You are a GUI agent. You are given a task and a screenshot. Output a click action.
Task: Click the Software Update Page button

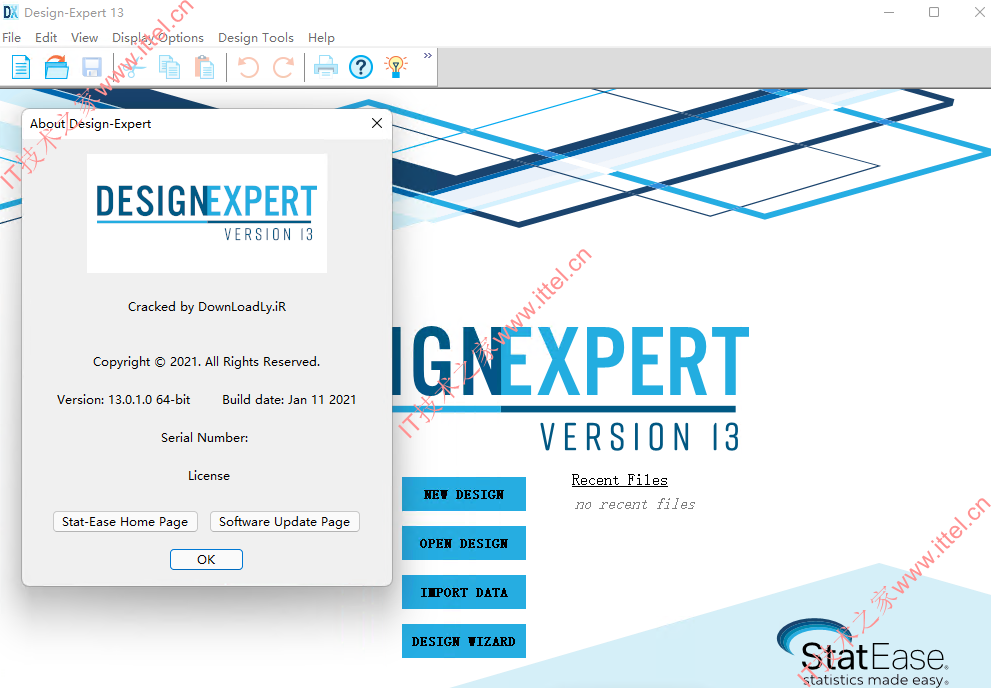tap(284, 522)
